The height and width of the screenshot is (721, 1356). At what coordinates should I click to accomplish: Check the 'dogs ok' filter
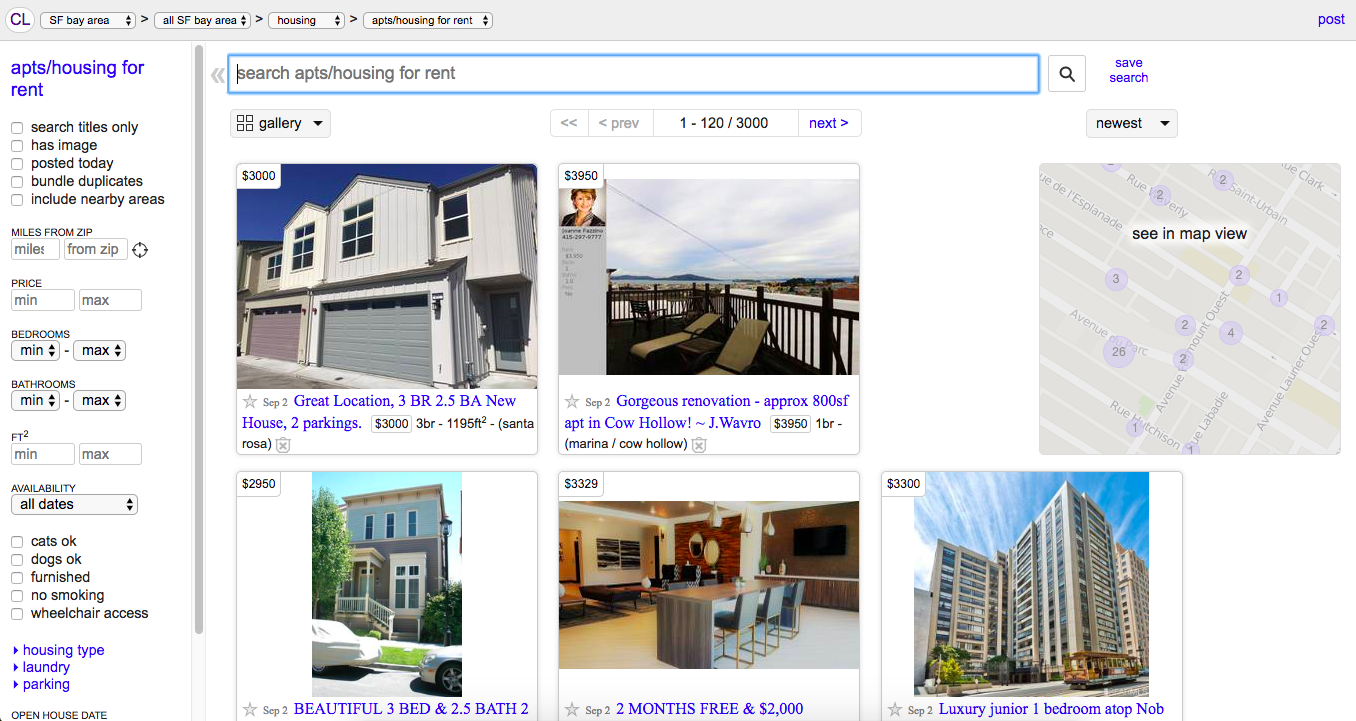[16, 559]
